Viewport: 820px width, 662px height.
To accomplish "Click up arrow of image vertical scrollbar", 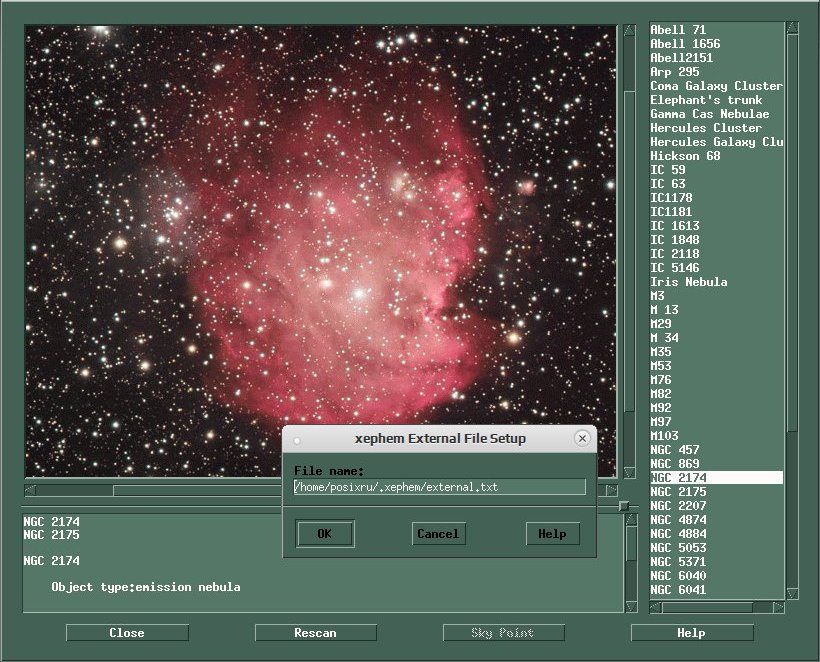I will 630,30.
